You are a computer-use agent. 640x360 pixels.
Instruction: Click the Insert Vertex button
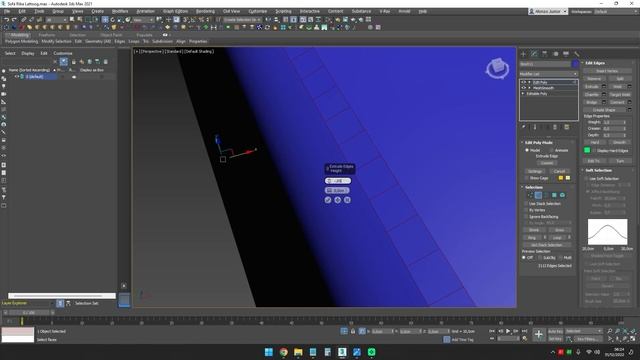(x=607, y=71)
